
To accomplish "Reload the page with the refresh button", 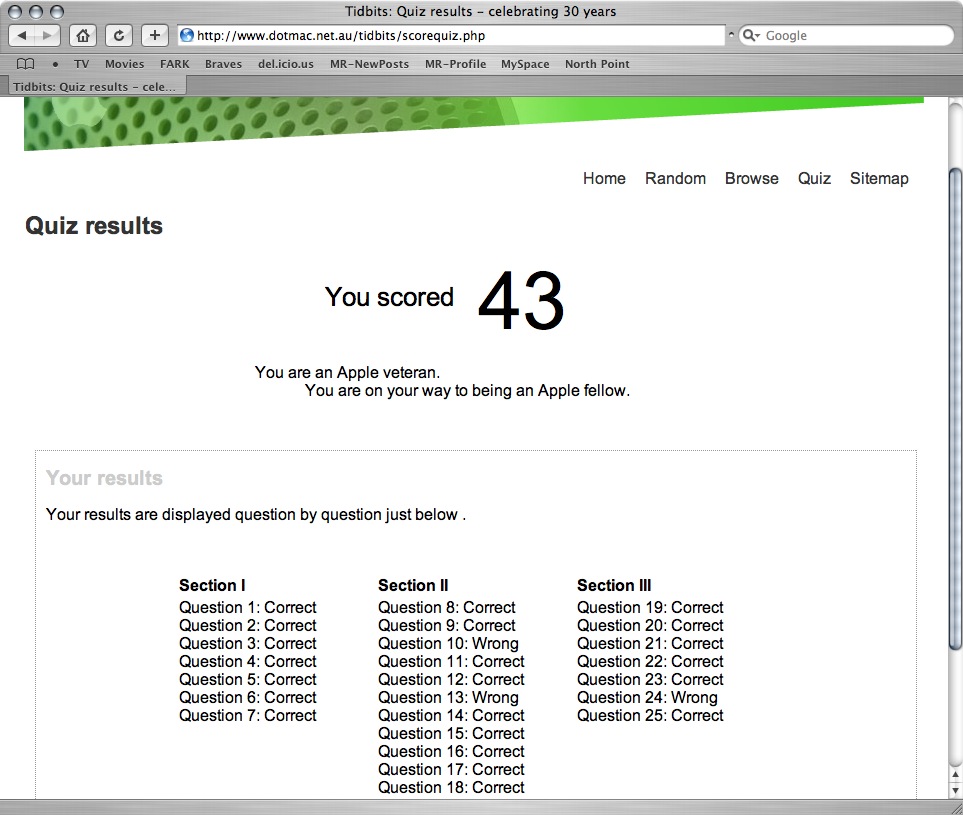I will click(119, 36).
